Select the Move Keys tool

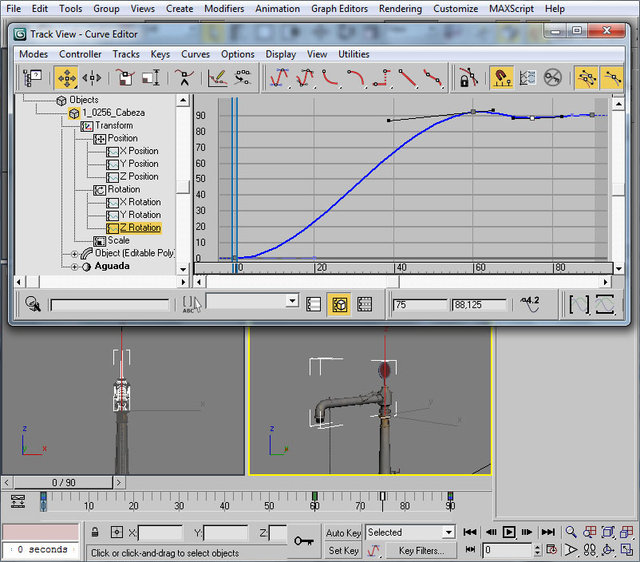click(66, 76)
